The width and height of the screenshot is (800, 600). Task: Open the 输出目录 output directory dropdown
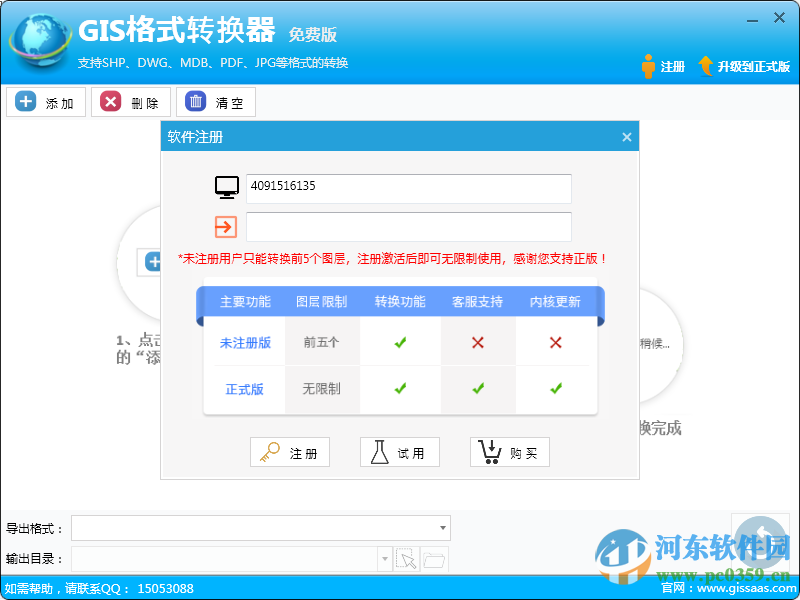(385, 558)
